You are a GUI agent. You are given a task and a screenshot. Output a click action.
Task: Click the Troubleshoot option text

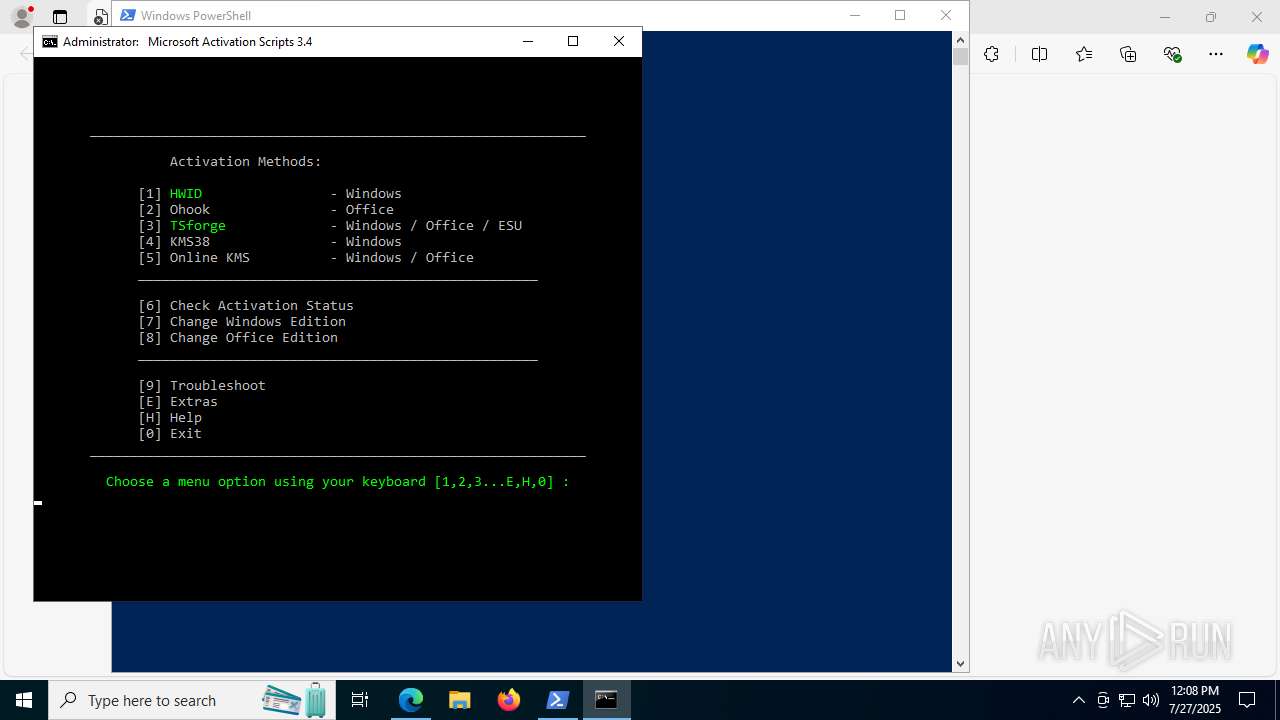pos(218,385)
